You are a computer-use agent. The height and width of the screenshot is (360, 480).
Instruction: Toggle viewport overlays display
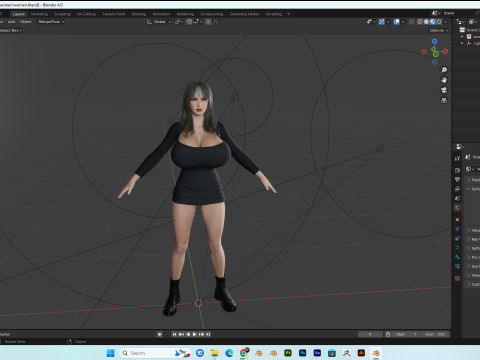point(397,22)
